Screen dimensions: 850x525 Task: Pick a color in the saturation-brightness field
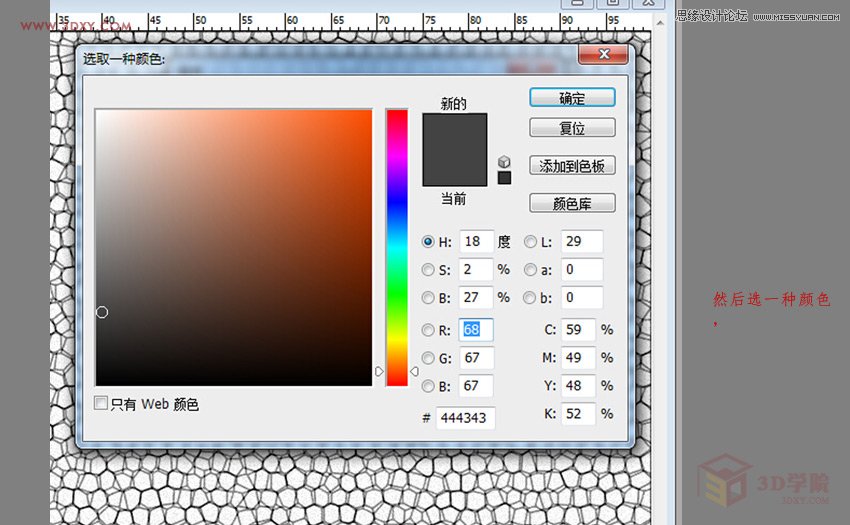tap(234, 248)
